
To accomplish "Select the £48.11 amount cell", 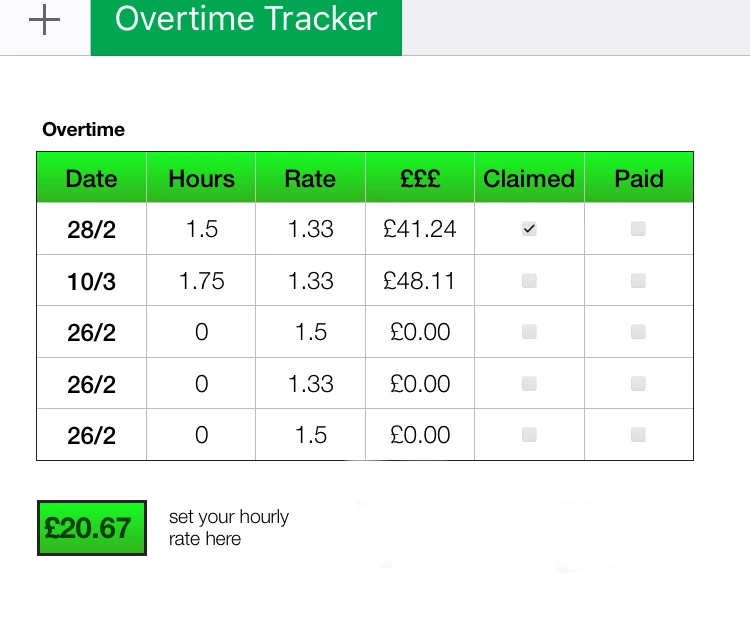I will (420, 280).
